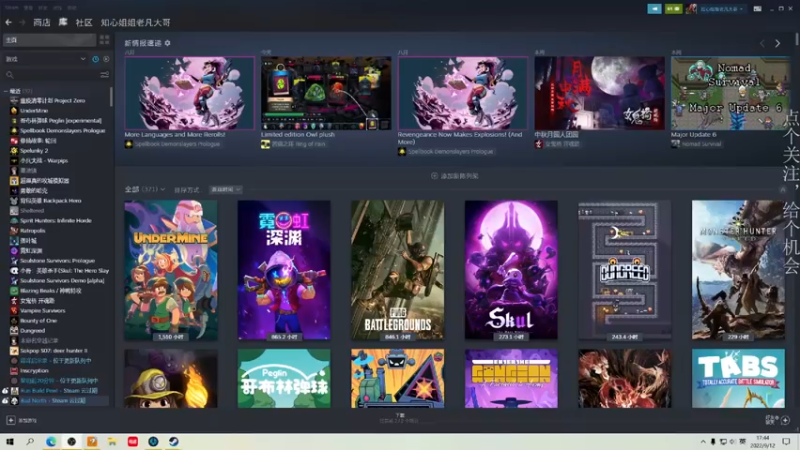Go forward with the right navigation arrow

22,22
